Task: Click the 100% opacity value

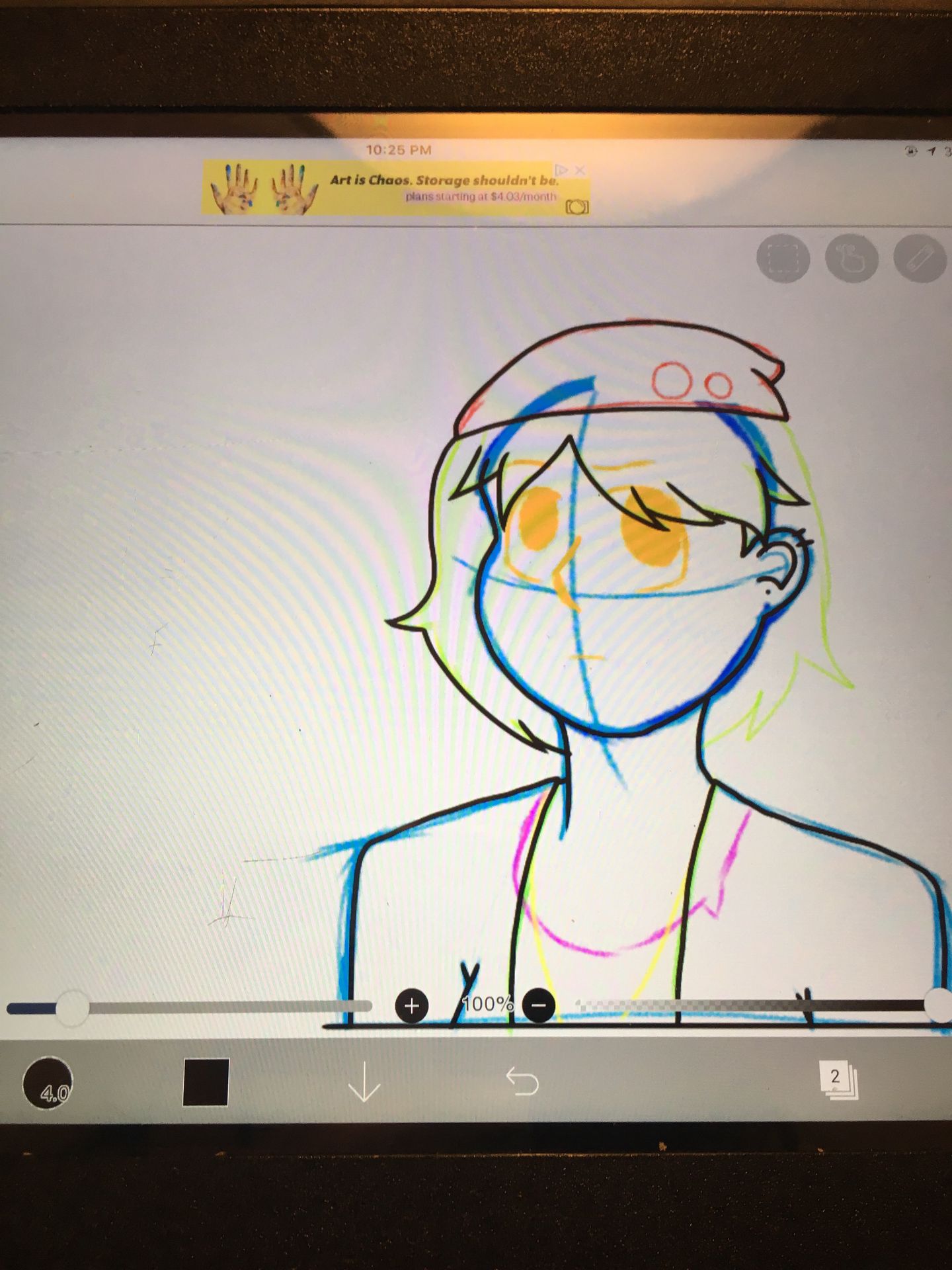Action: tap(488, 1005)
